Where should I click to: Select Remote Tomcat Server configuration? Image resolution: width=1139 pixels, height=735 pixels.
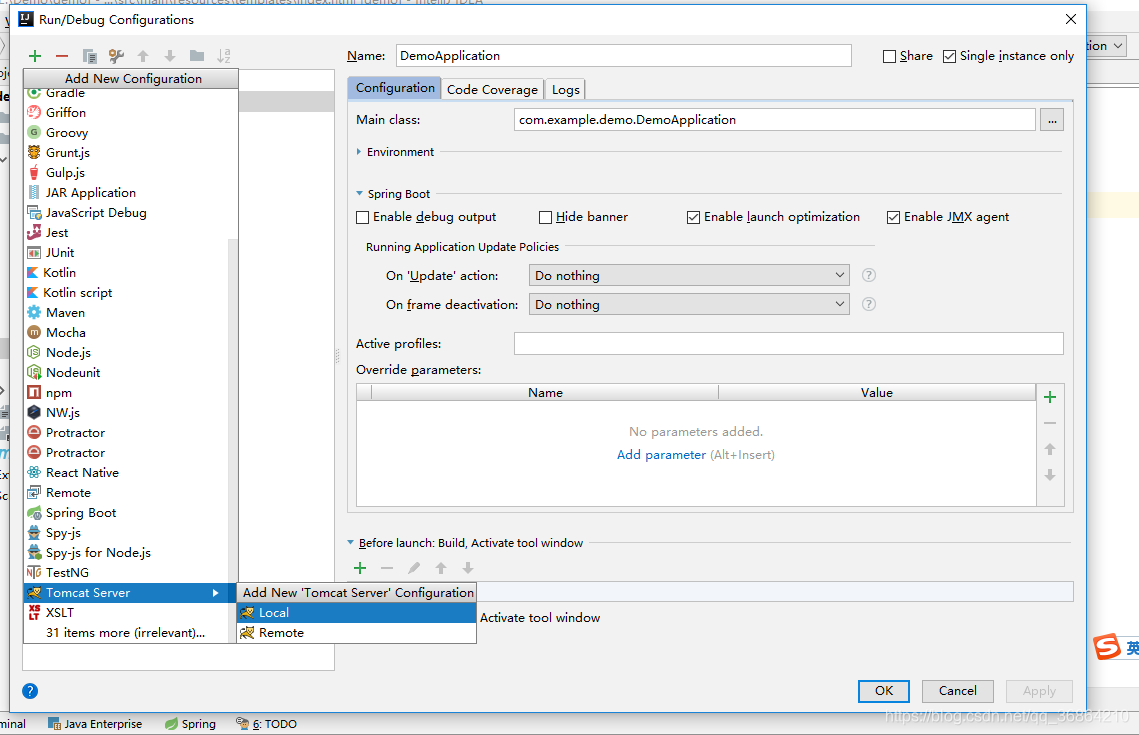click(x=357, y=633)
